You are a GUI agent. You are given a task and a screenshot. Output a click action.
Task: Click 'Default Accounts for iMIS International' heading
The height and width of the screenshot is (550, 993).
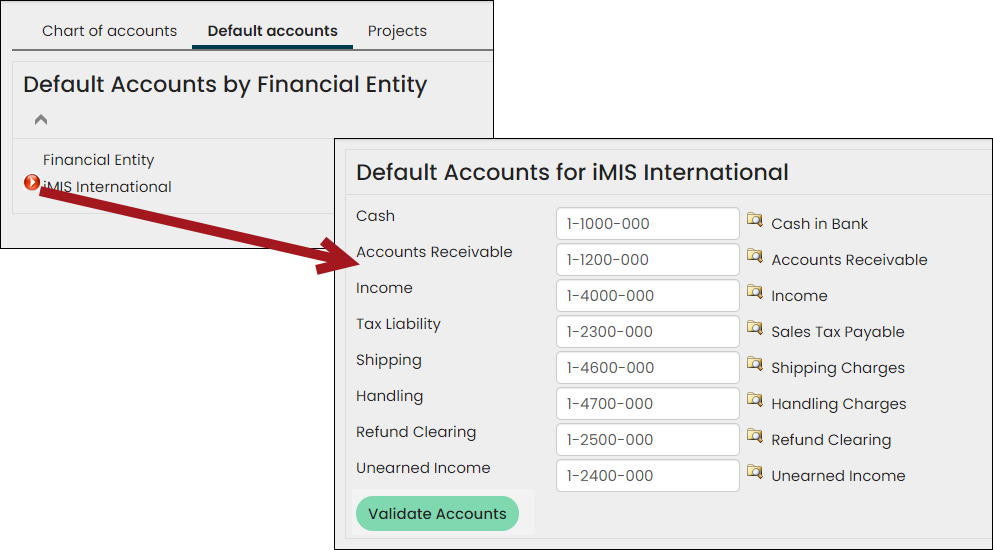coord(572,172)
